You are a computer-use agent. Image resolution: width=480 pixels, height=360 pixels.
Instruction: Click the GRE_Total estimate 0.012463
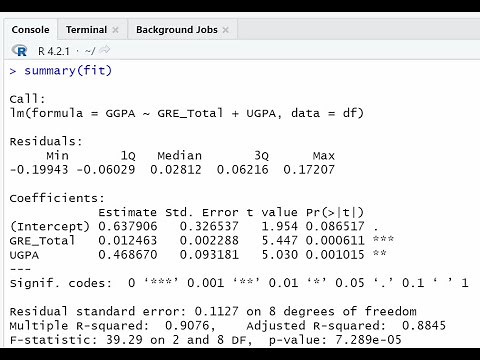click(128, 240)
